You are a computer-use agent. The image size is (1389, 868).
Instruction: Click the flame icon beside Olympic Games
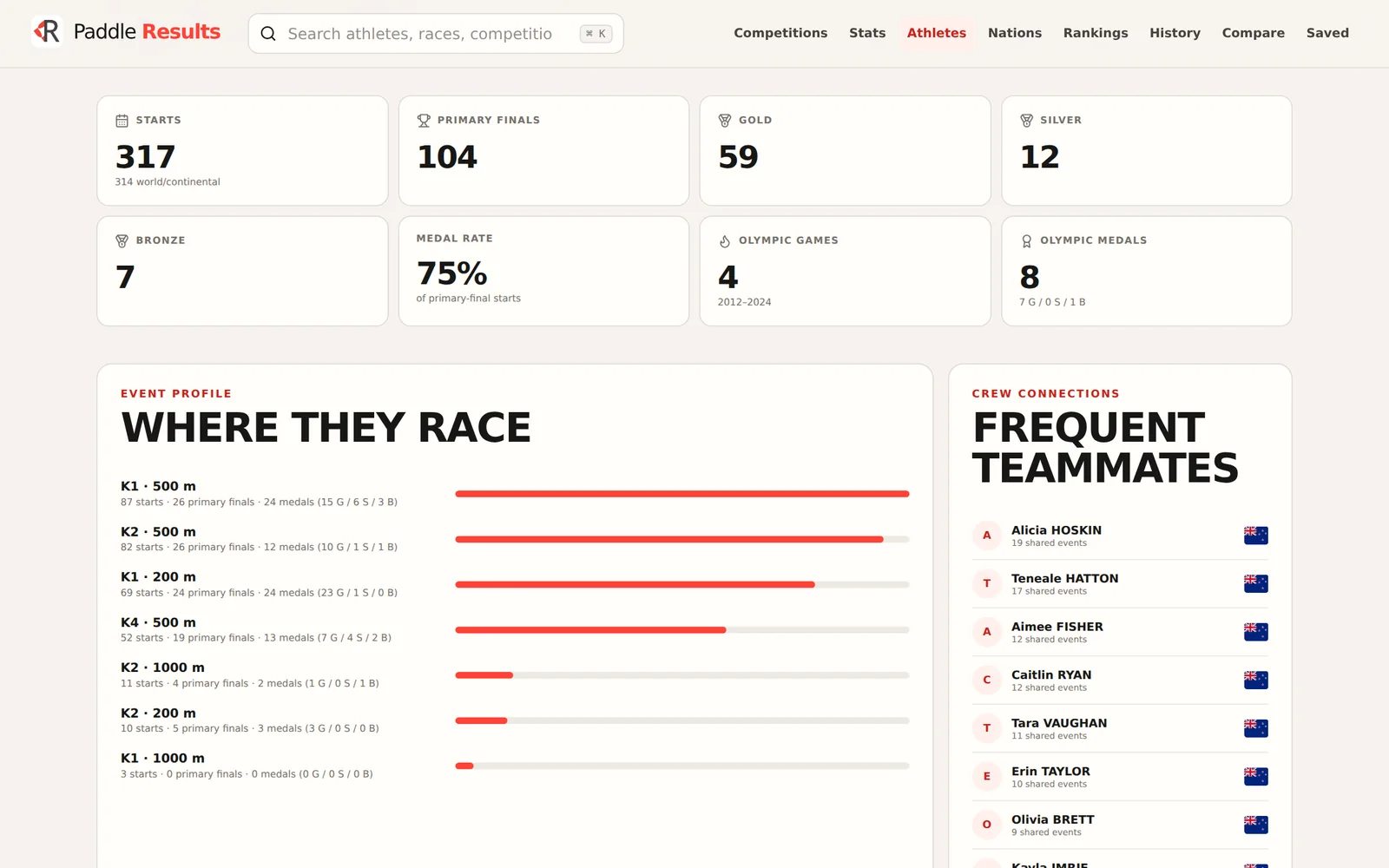(725, 240)
